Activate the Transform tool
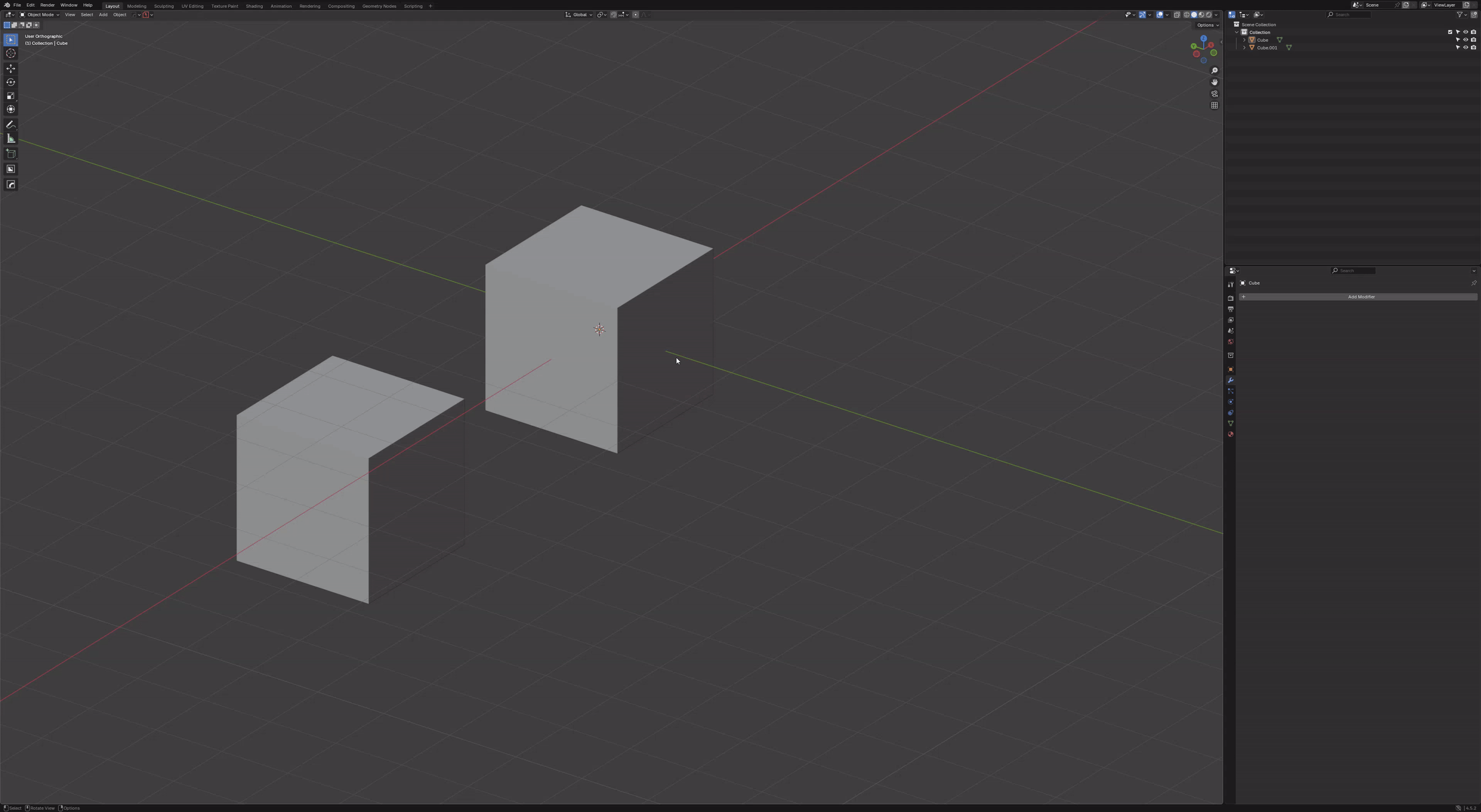This screenshot has width=1481, height=812. coord(11,109)
